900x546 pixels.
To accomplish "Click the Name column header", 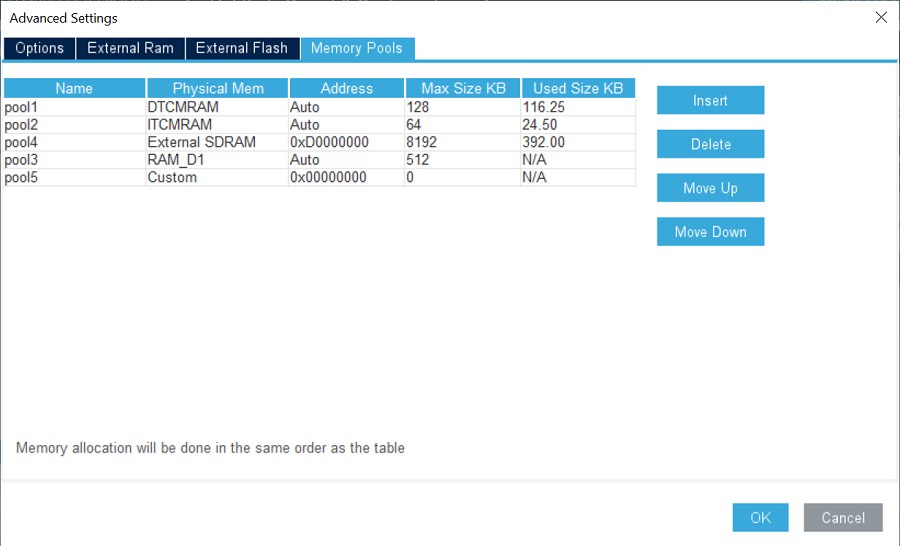I will [x=75, y=88].
